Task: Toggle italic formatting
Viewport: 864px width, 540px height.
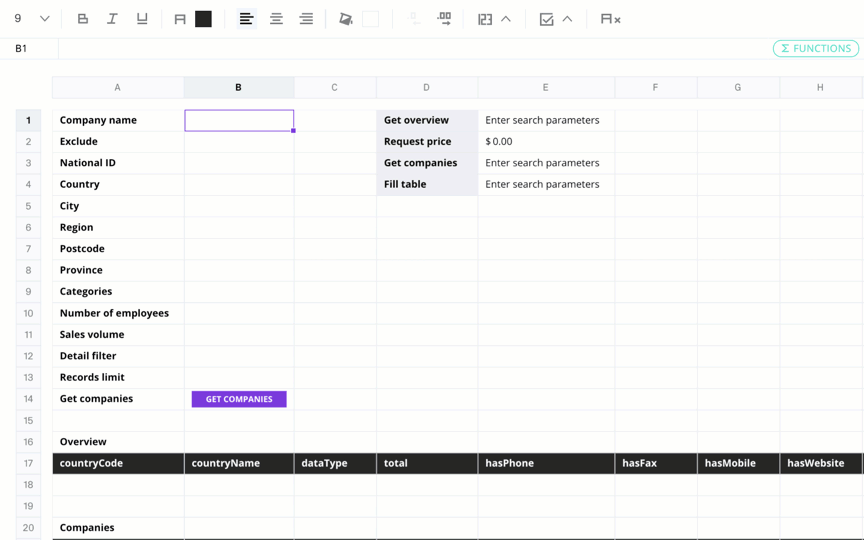Action: (x=112, y=19)
